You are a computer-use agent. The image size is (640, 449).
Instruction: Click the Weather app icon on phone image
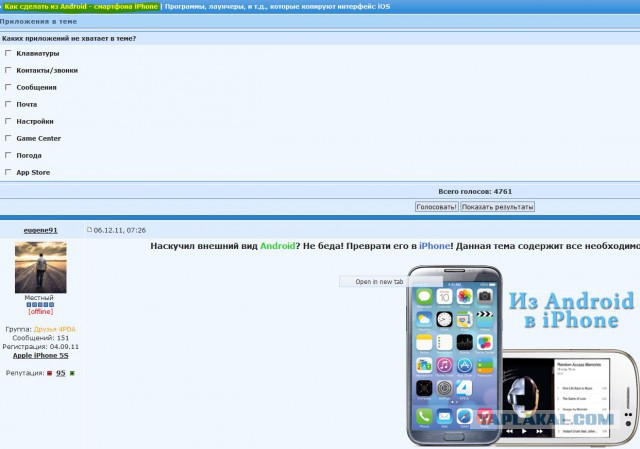pyautogui.click(x=424, y=320)
